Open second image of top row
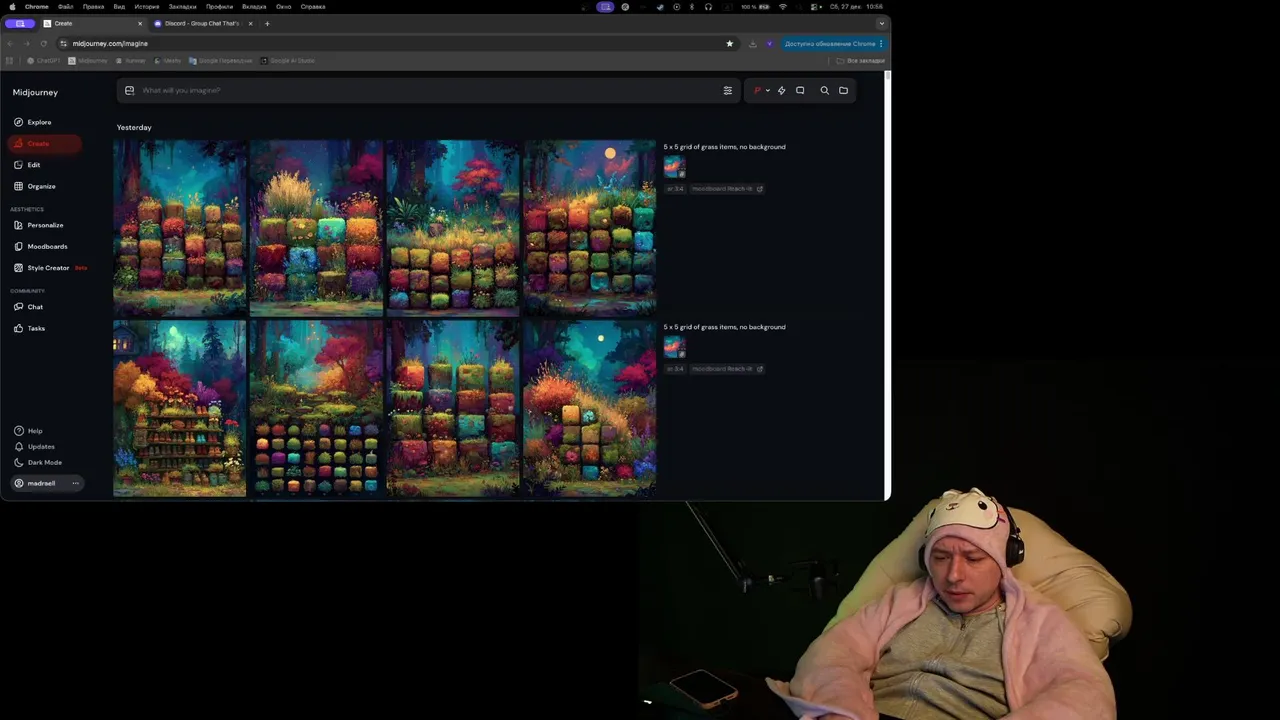Viewport: 1280px width, 720px height. coord(316,228)
